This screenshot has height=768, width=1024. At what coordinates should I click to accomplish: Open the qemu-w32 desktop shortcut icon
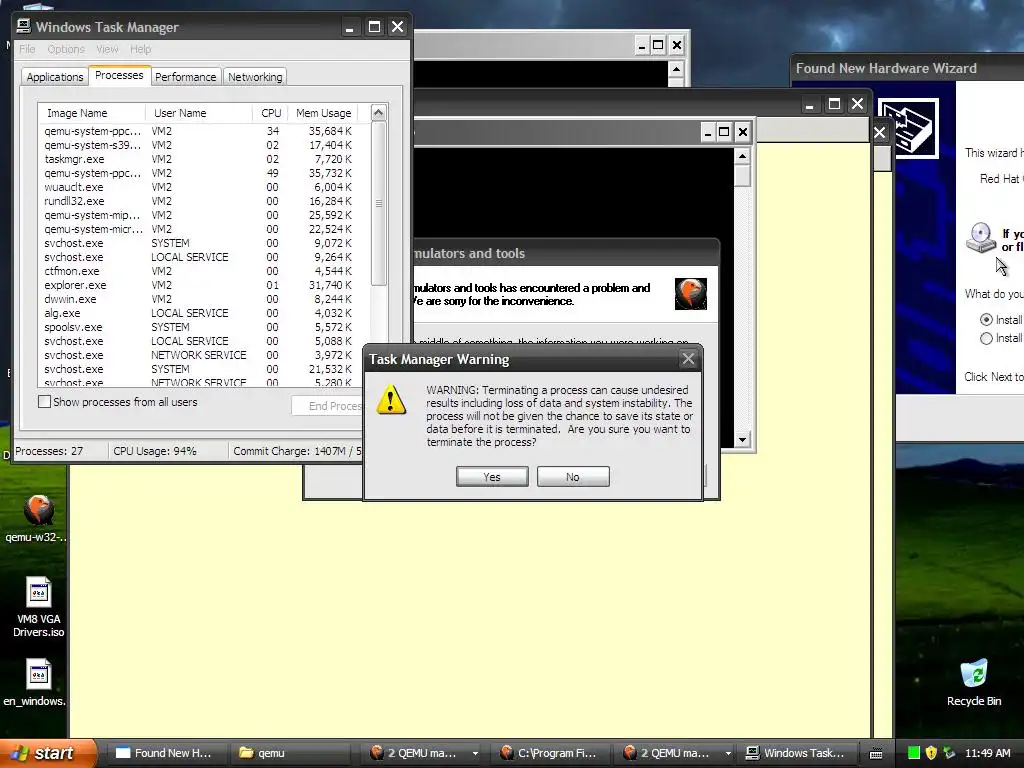(x=39, y=510)
